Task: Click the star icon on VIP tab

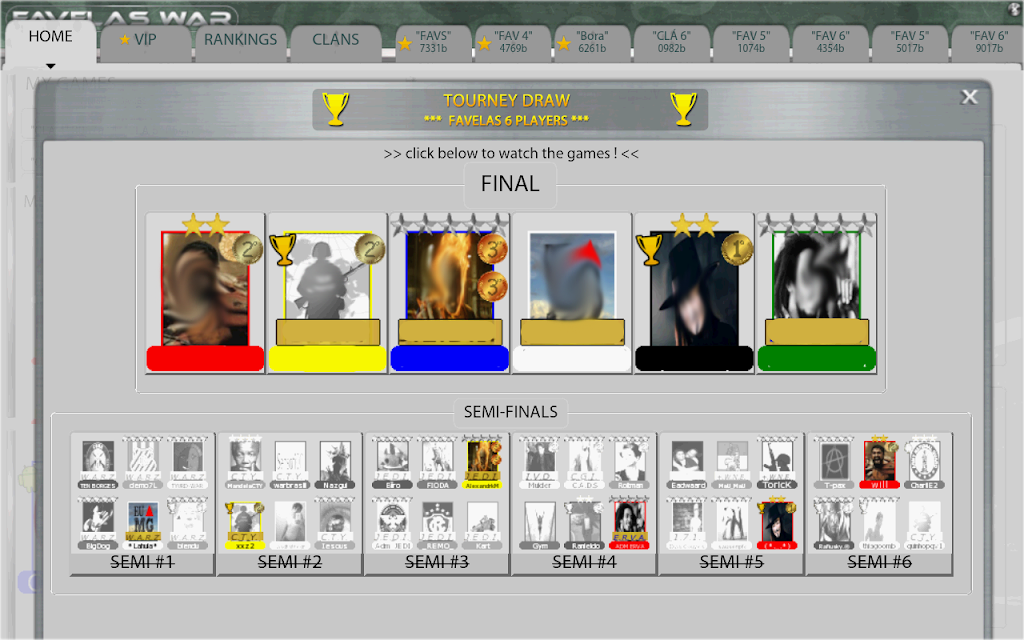Action: click(125, 39)
